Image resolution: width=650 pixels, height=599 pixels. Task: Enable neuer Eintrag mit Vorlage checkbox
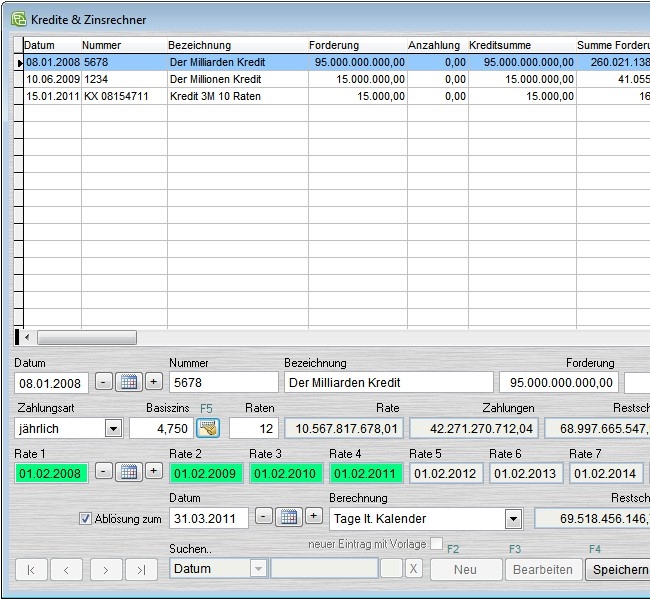(436, 543)
